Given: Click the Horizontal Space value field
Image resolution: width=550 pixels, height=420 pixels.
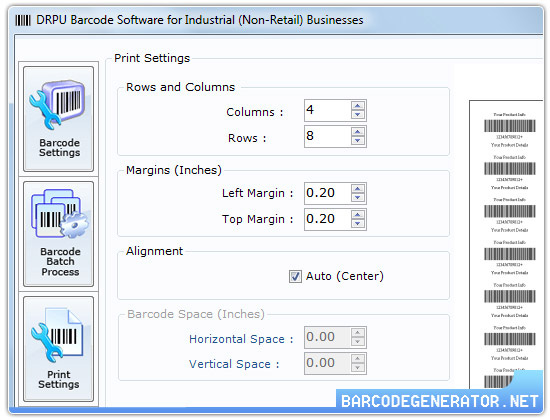Looking at the screenshot, I should (328, 337).
